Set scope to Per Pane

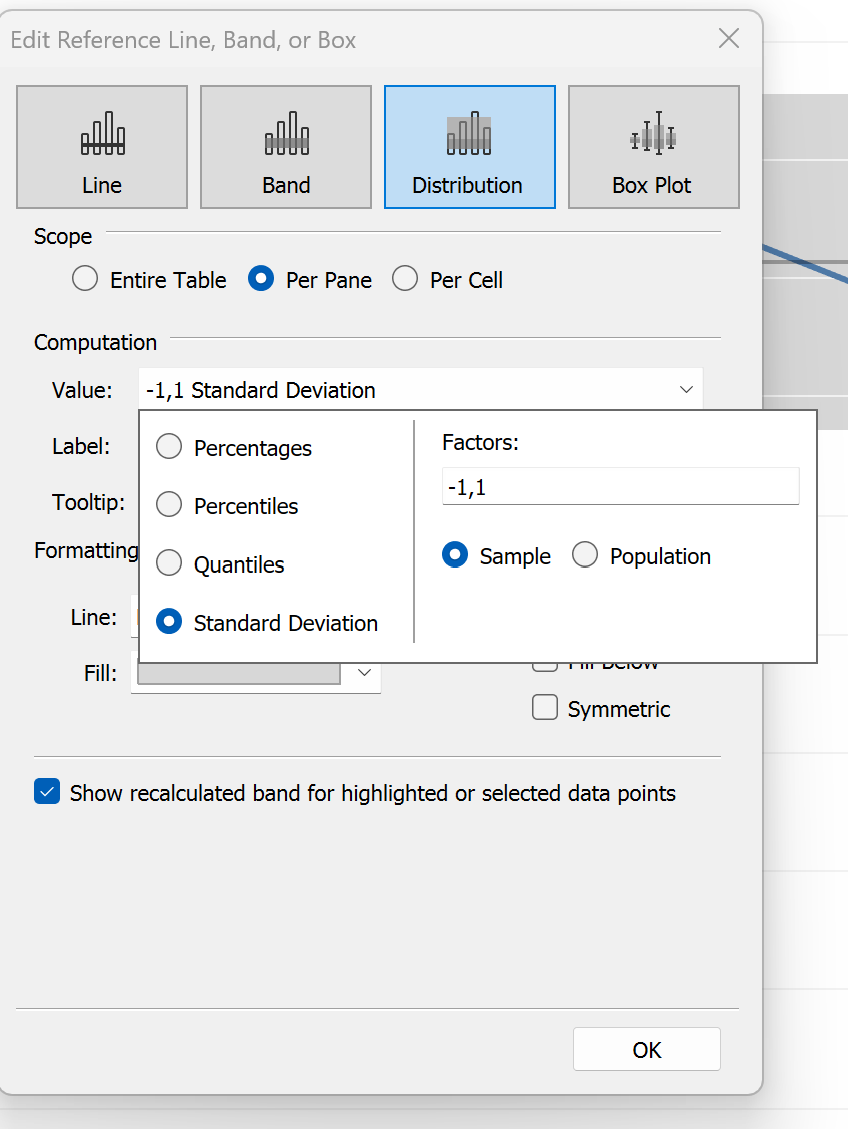261,280
